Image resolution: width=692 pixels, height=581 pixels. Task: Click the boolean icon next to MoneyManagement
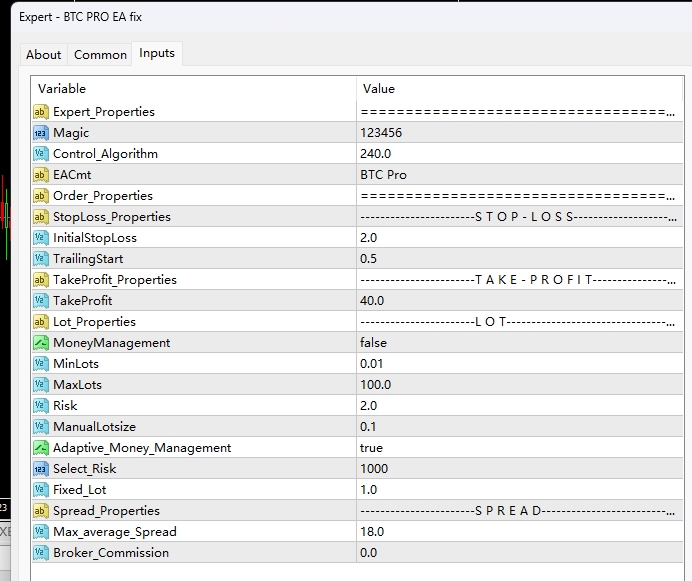(x=41, y=343)
